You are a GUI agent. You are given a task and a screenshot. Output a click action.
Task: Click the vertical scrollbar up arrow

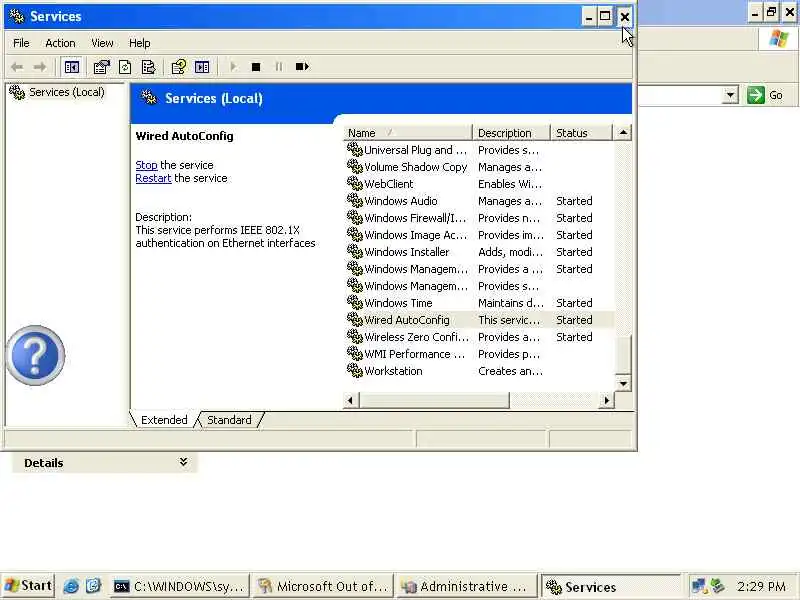(623, 133)
